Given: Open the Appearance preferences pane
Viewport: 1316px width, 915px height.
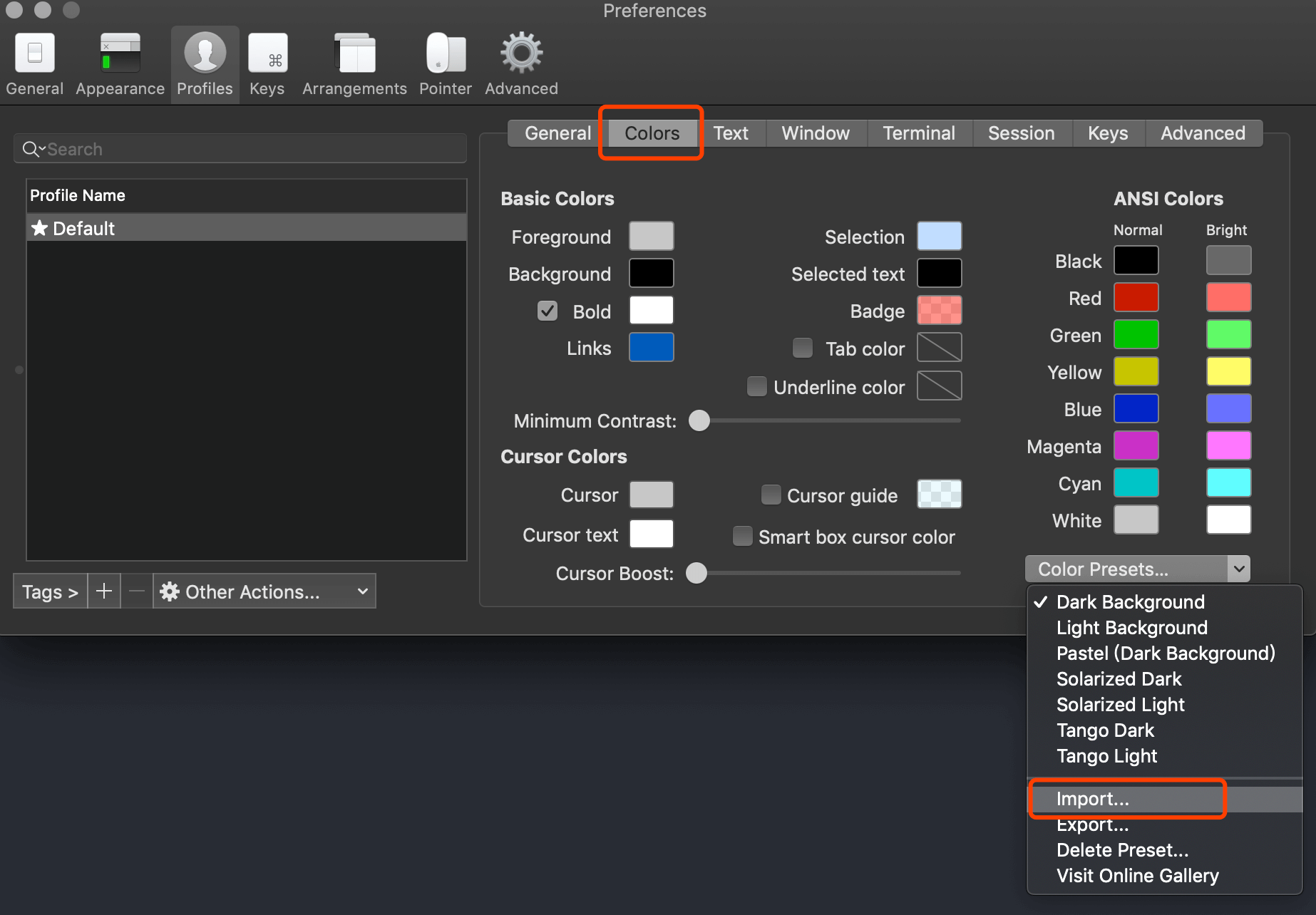Looking at the screenshot, I should point(120,64).
